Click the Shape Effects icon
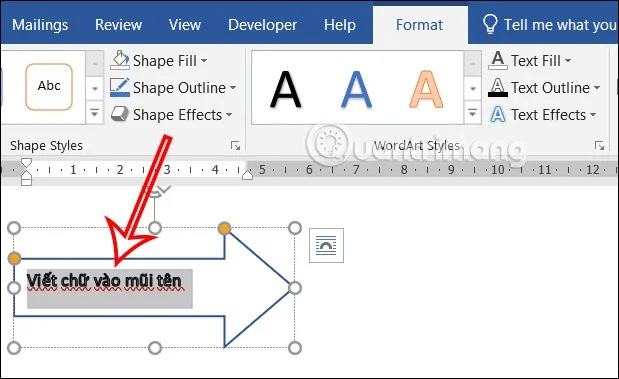 pyautogui.click(x=120, y=114)
